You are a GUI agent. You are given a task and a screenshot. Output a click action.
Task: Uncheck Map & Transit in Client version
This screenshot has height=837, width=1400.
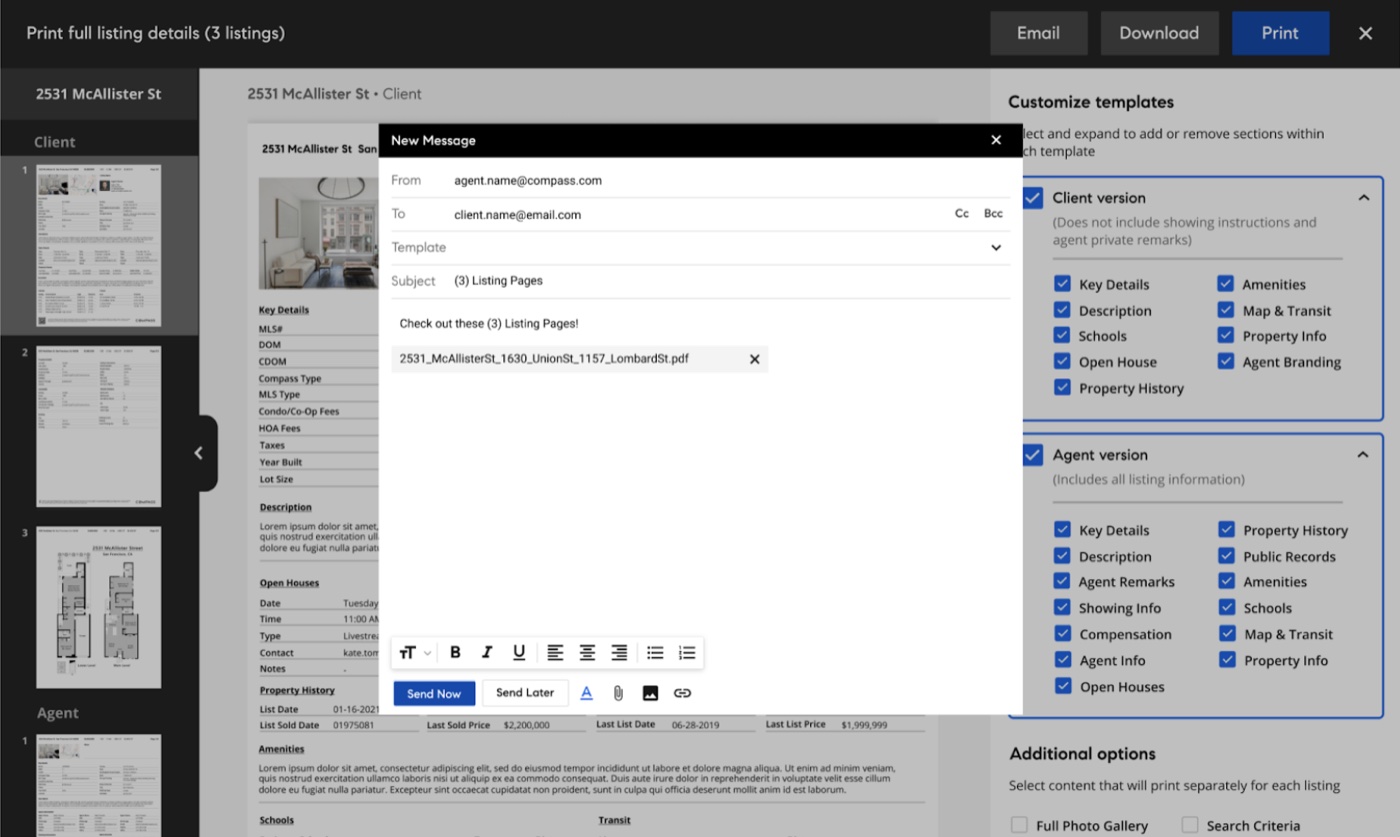(1225, 310)
